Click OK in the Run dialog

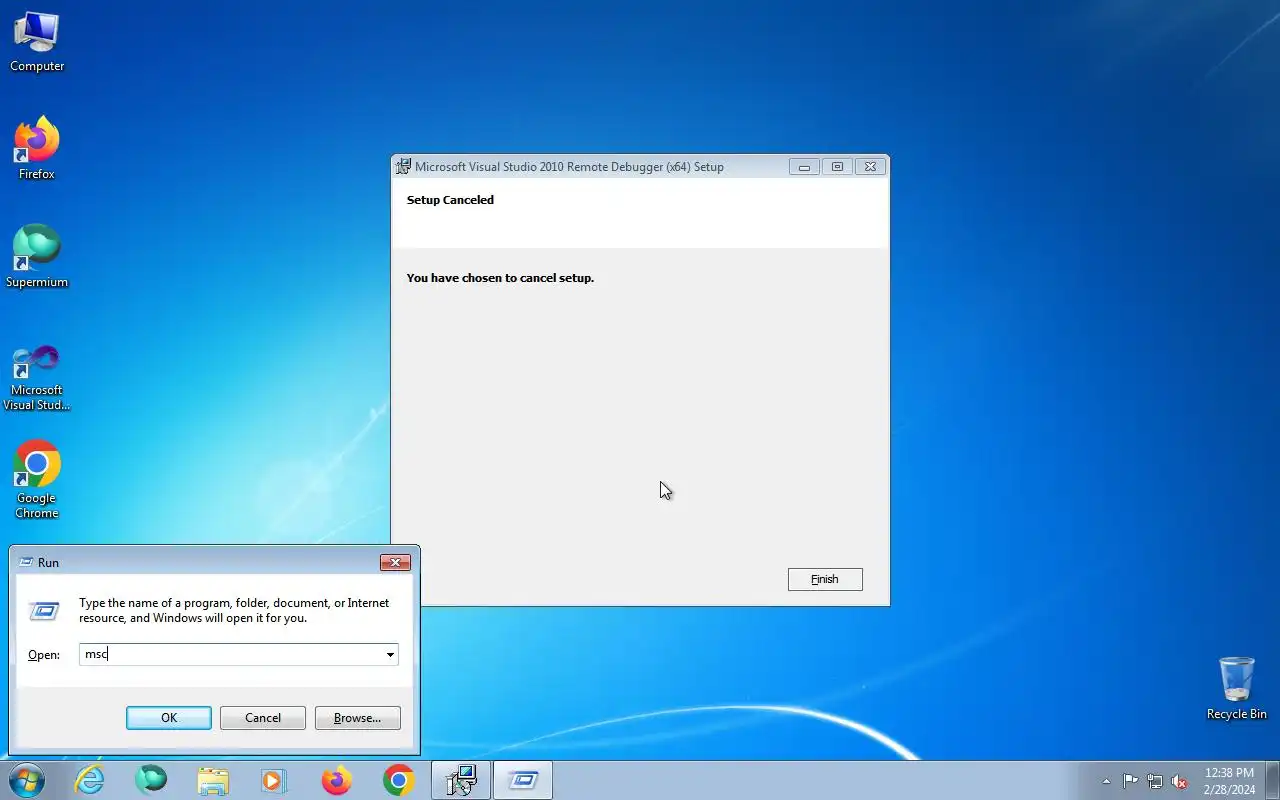[x=169, y=718]
